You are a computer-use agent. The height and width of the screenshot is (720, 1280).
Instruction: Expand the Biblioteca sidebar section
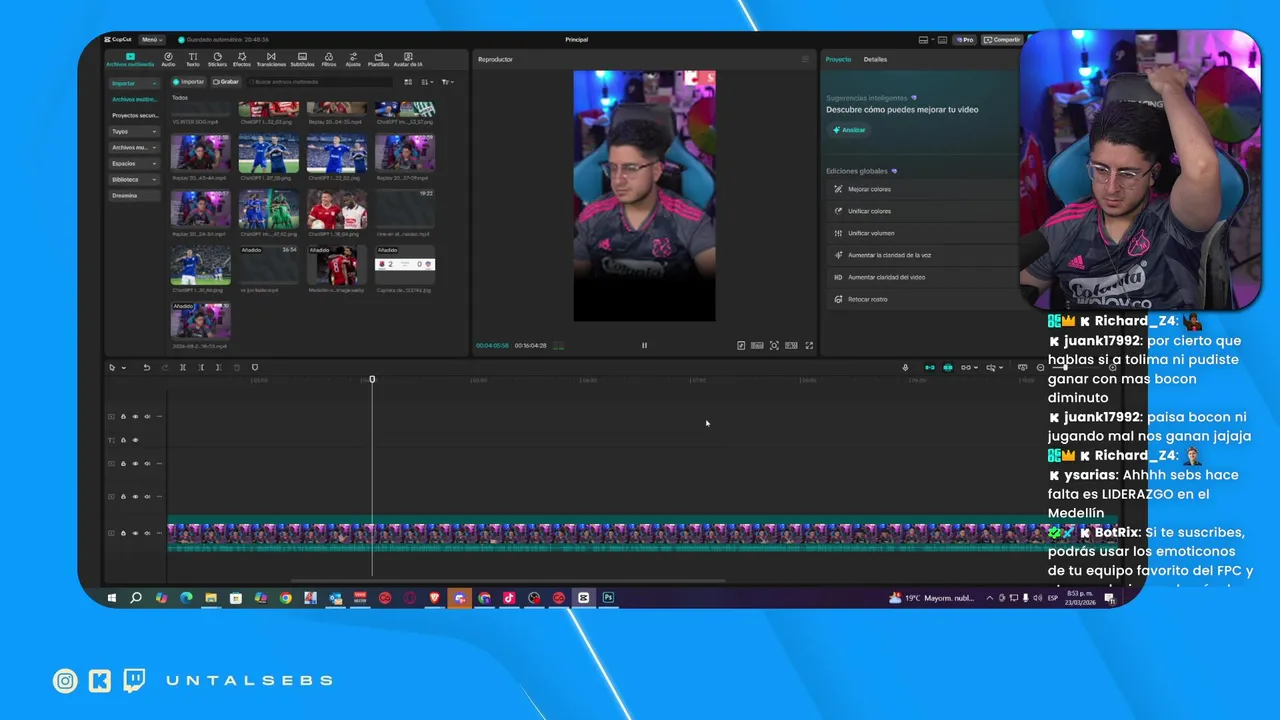(x=134, y=179)
